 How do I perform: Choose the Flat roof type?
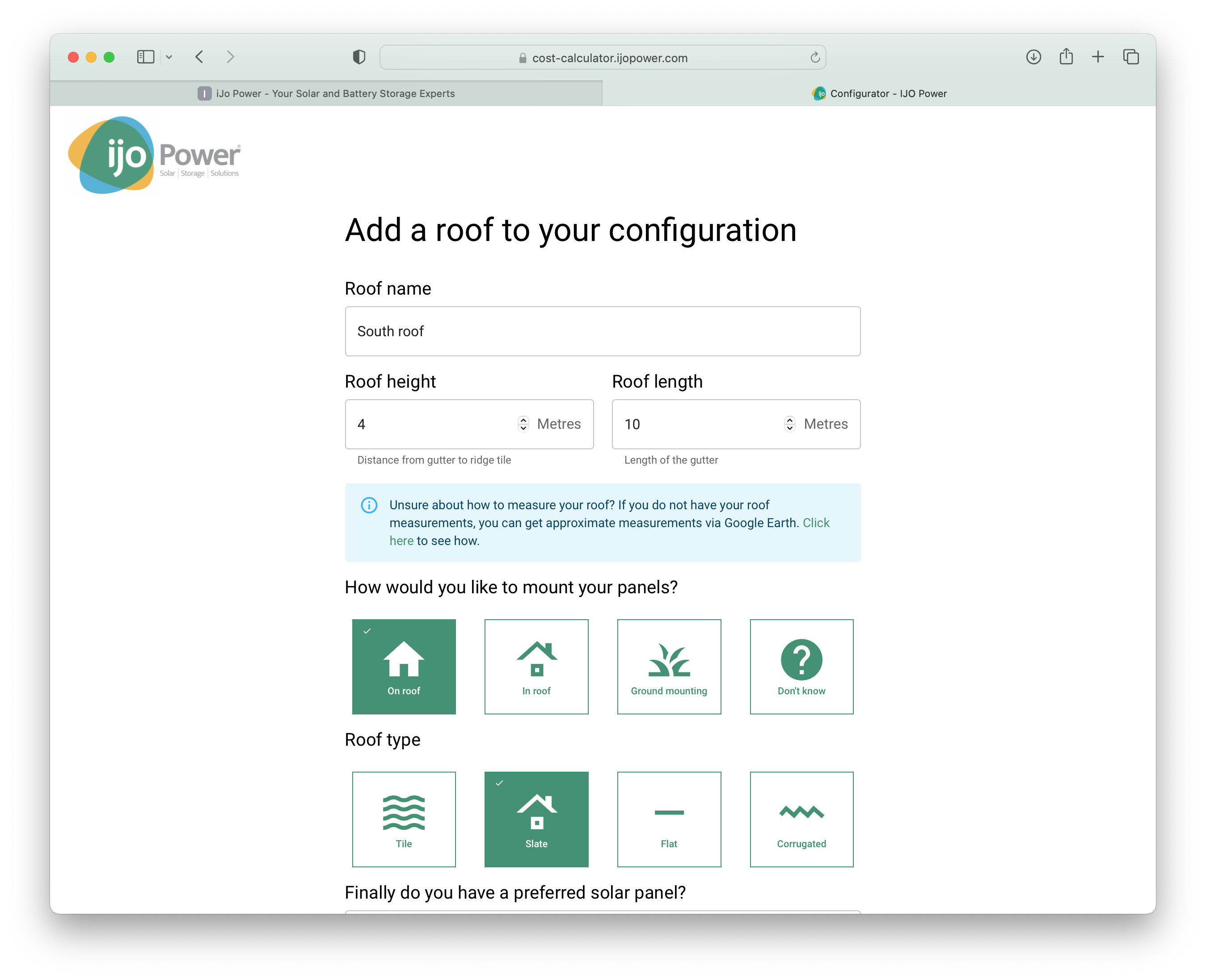669,819
